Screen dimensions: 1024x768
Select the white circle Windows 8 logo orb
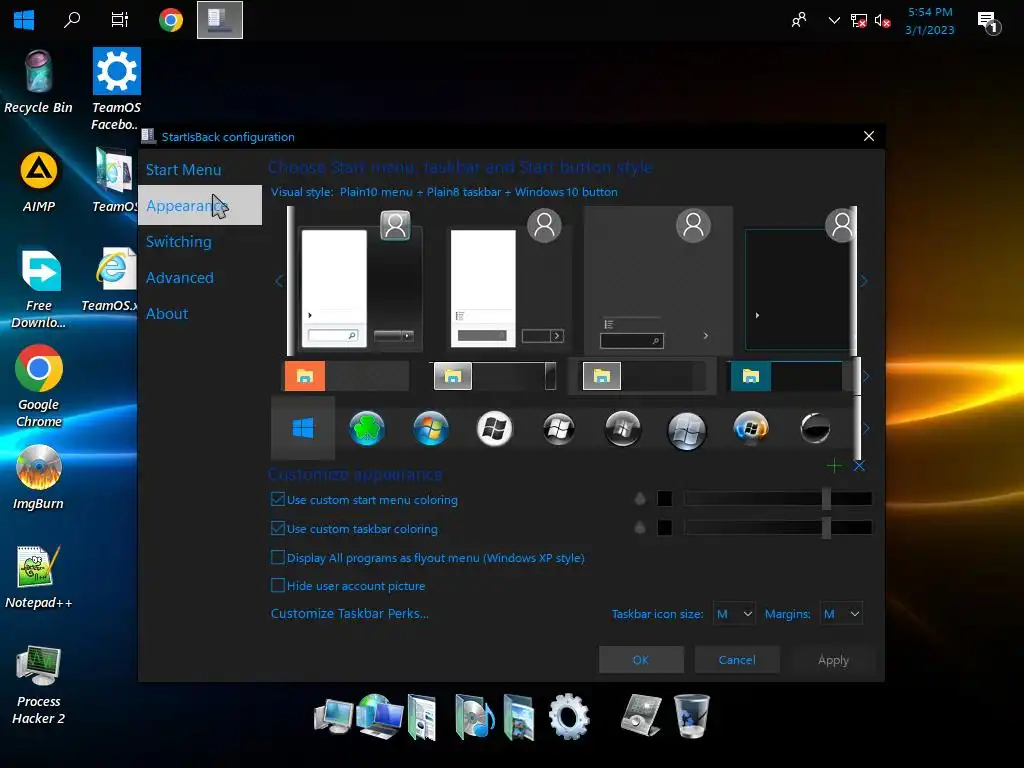(x=494, y=428)
